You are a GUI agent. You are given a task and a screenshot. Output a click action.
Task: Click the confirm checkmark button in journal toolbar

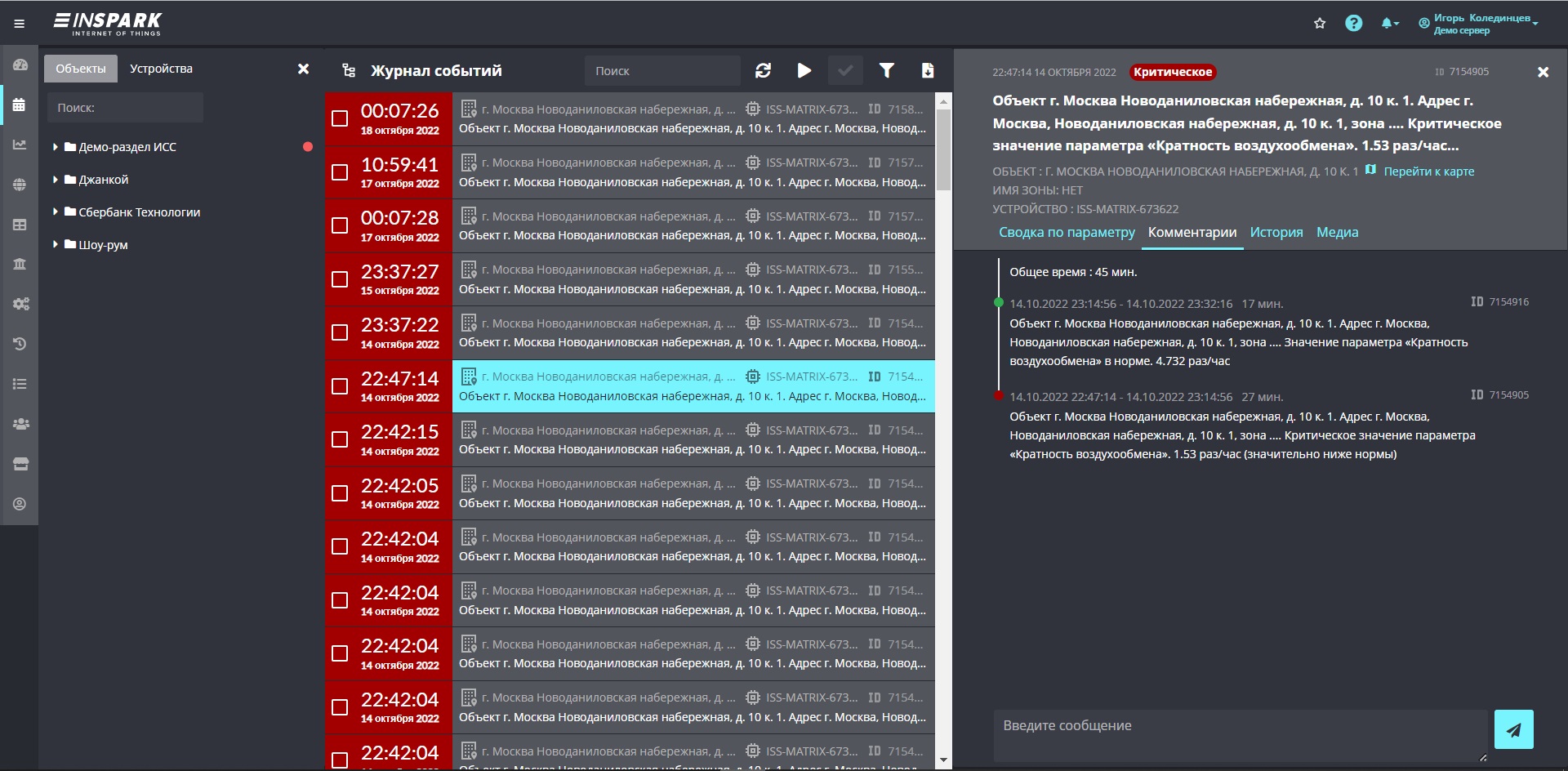tap(845, 71)
